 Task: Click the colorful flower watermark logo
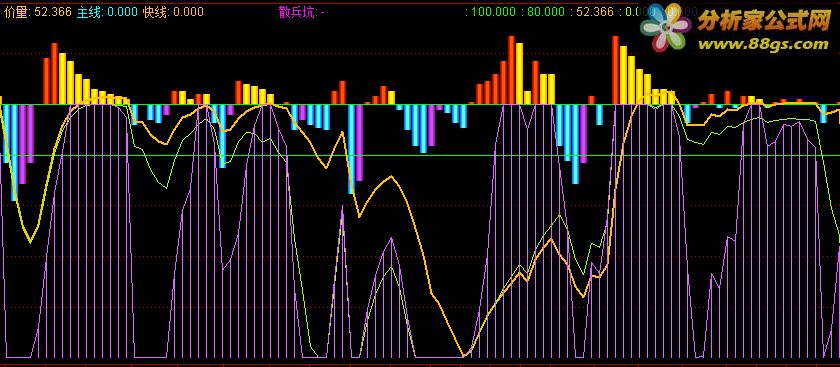[666, 27]
